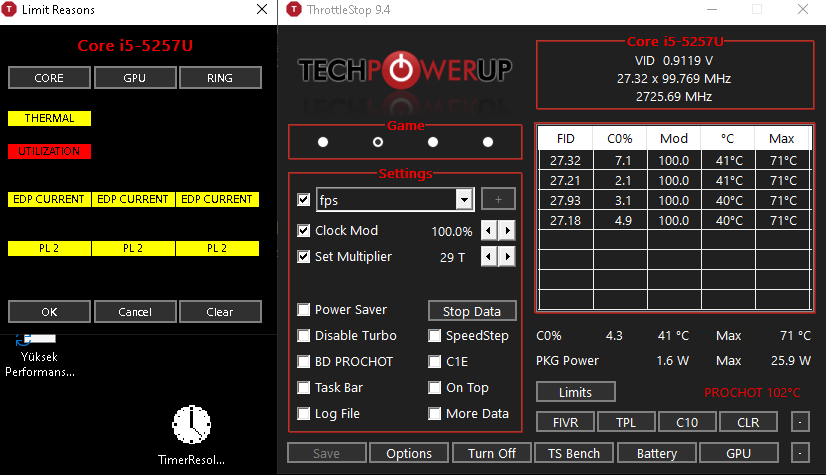Image resolution: width=826 pixels, height=475 pixels.
Task: Decrease Clock Mod with left arrow
Action: (489, 231)
